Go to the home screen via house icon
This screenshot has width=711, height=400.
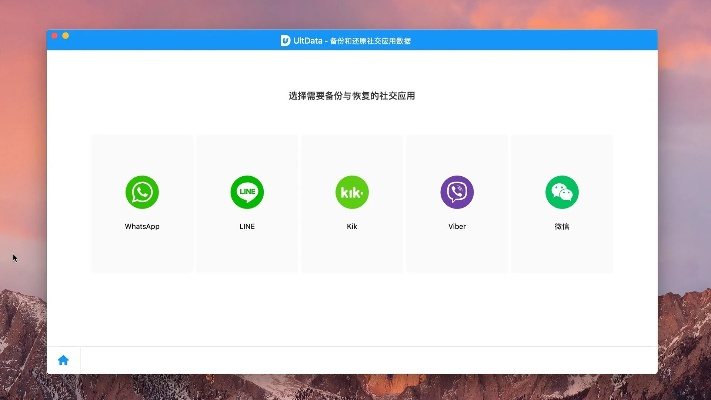[x=63, y=360]
